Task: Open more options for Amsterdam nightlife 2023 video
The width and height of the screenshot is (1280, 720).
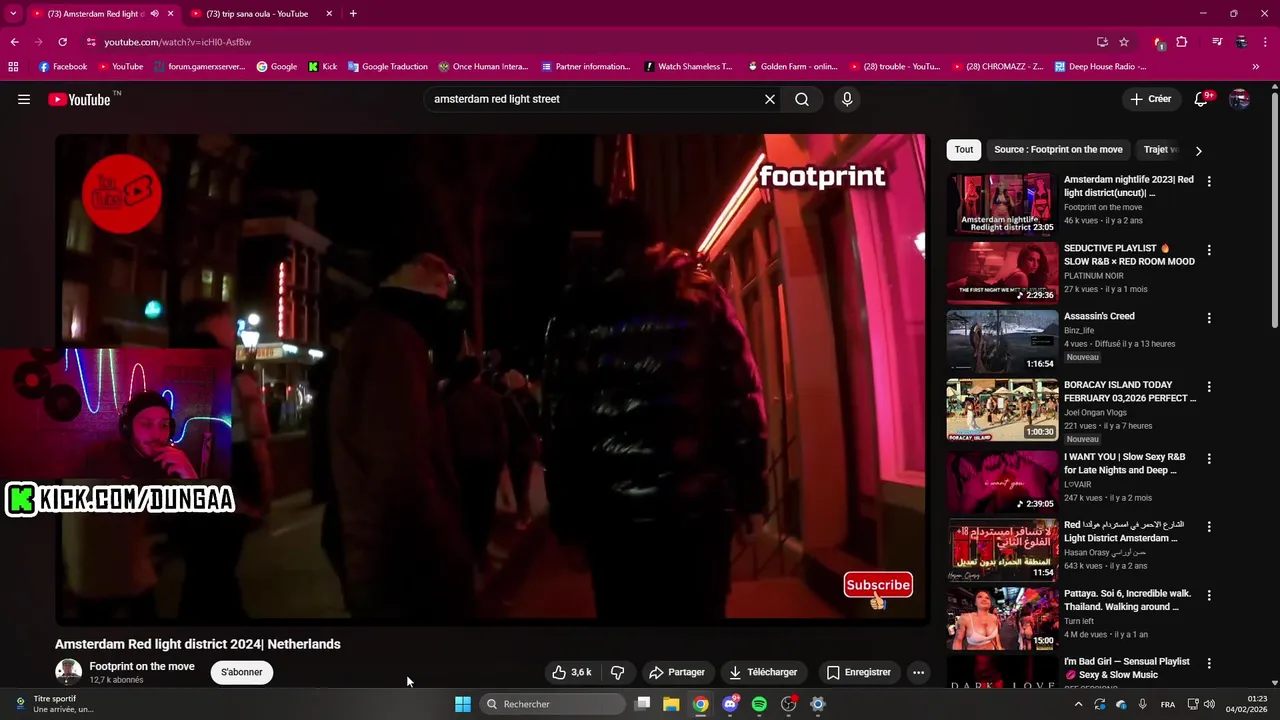Action: (x=1209, y=181)
